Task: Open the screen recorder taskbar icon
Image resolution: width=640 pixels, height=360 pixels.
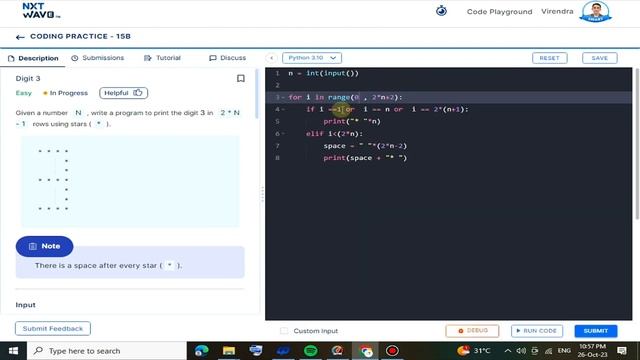Action: [392, 351]
